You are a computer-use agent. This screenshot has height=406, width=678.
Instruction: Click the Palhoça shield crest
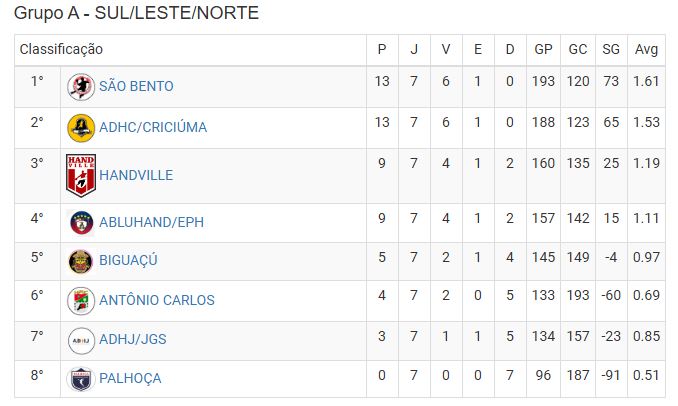[81, 379]
